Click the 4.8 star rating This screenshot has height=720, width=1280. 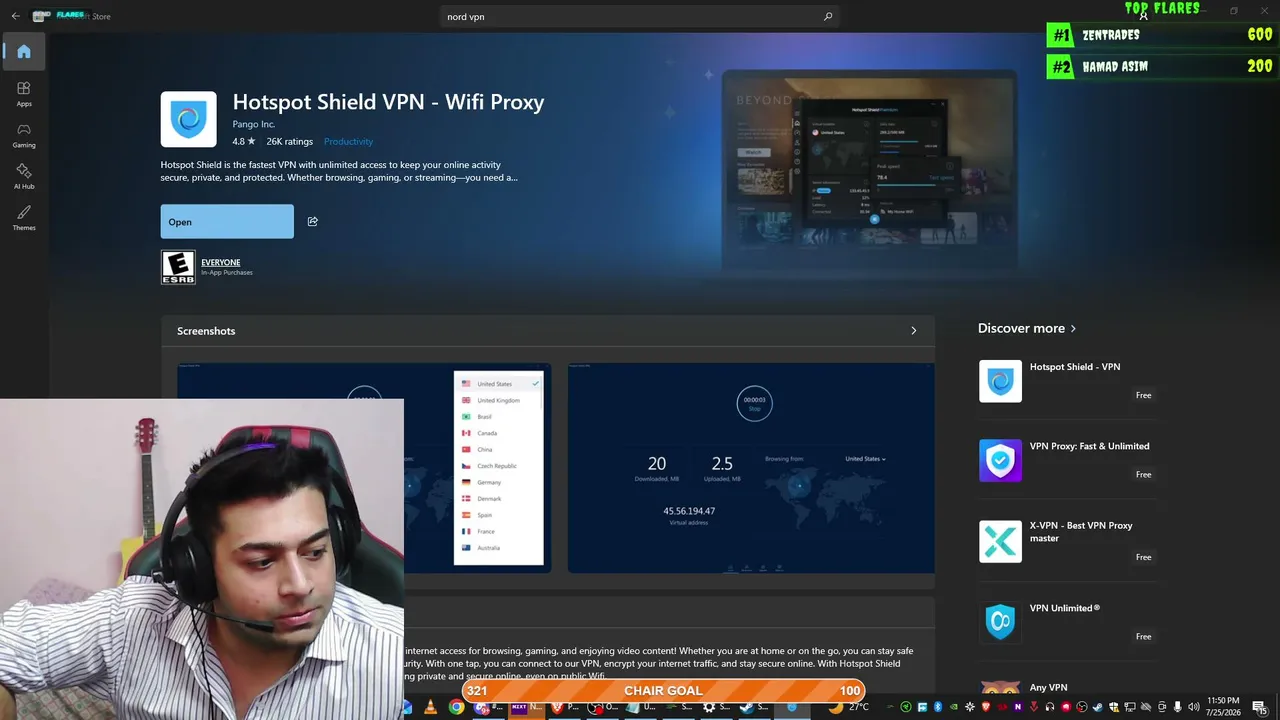pos(244,142)
